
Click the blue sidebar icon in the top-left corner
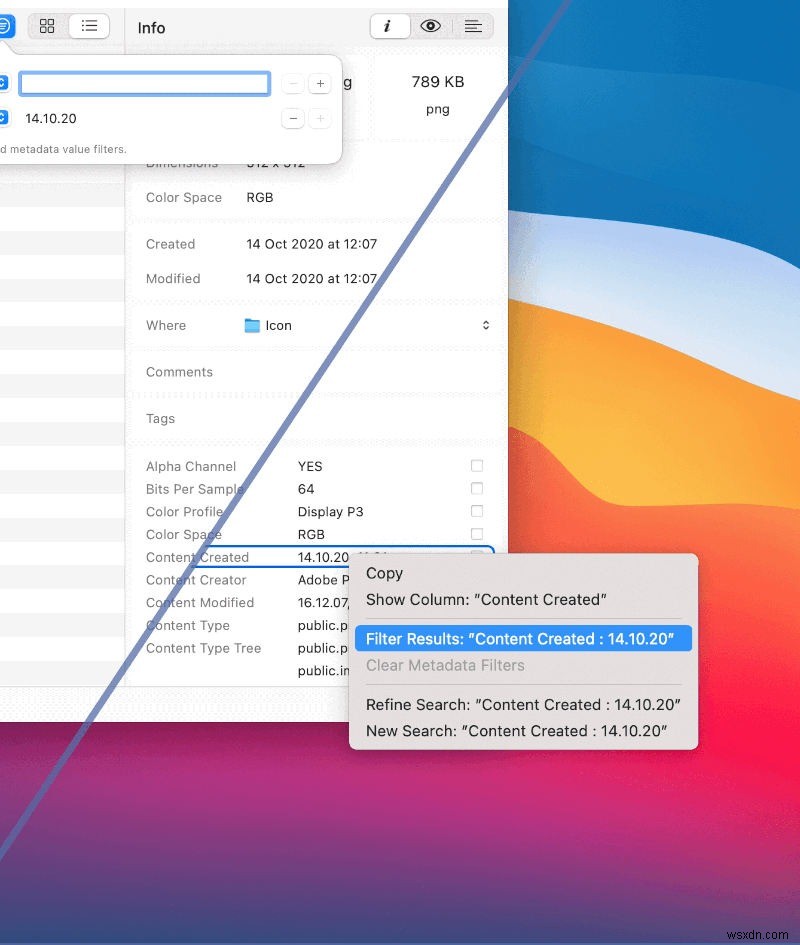(x=7, y=26)
